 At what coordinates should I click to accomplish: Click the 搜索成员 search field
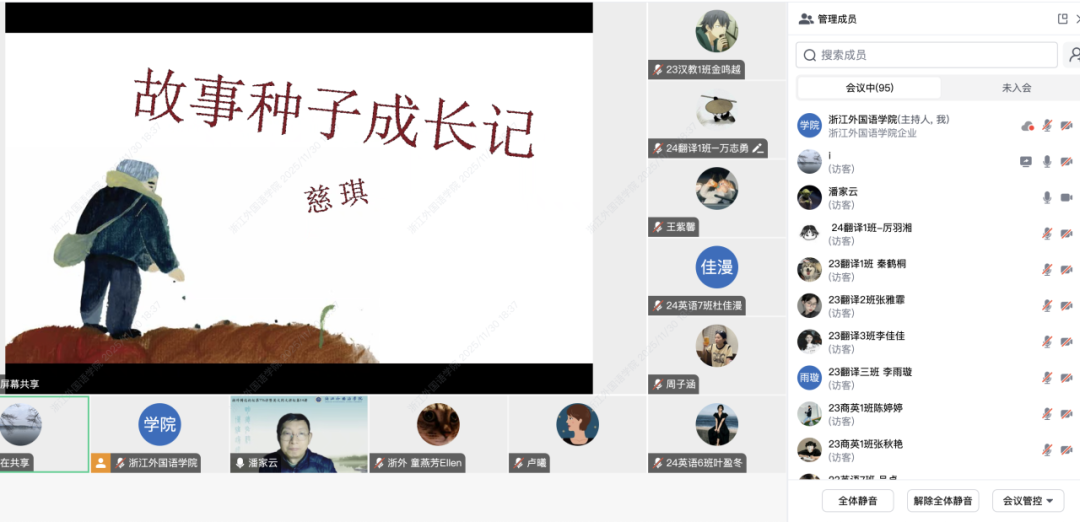tap(926, 55)
